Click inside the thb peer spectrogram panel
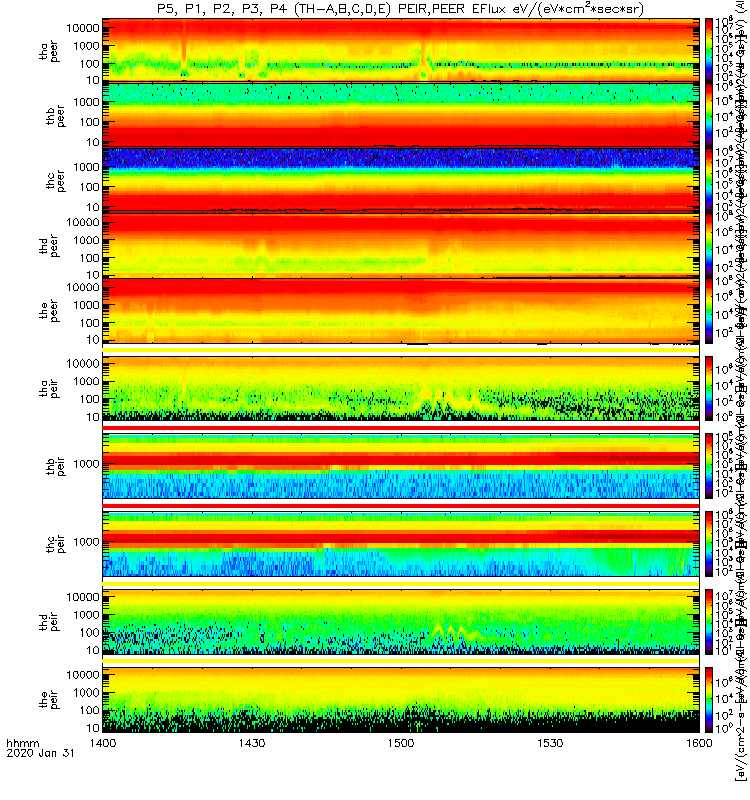The height and width of the screenshot is (800, 750). click(x=401, y=115)
